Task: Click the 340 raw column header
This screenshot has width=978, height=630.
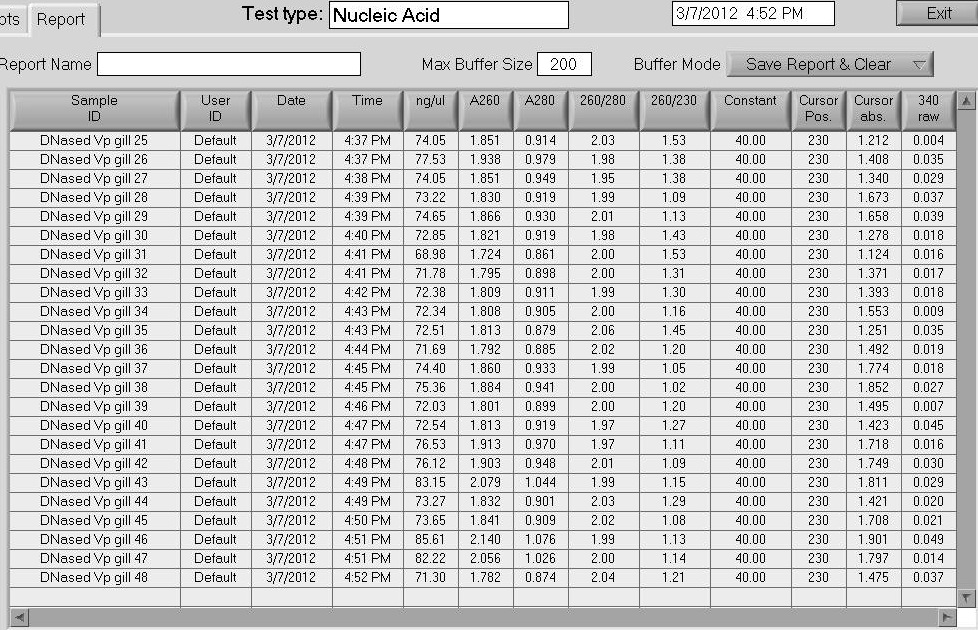Action: click(927, 109)
